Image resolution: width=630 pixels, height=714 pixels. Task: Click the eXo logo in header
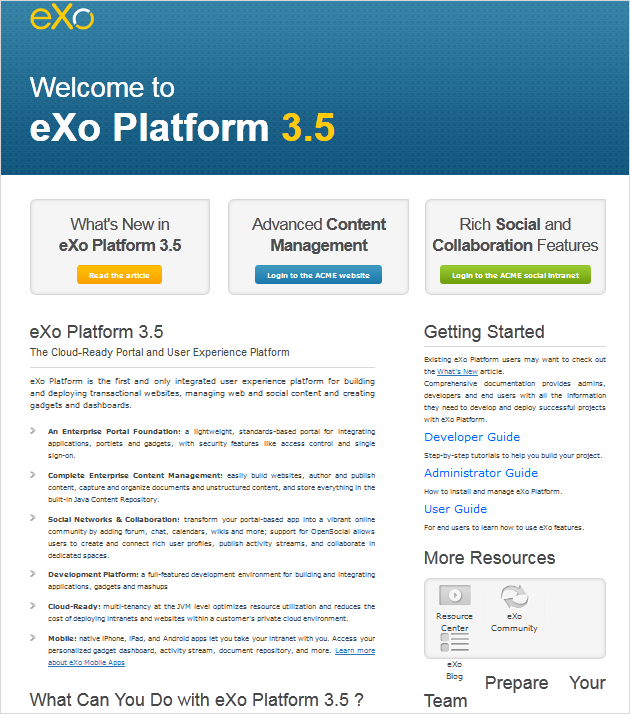tap(62, 18)
